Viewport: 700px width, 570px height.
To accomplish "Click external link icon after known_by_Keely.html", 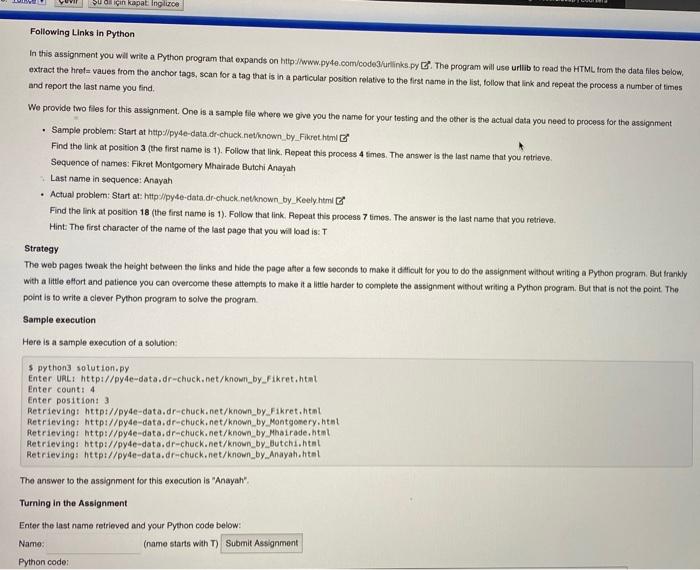I will [x=340, y=200].
